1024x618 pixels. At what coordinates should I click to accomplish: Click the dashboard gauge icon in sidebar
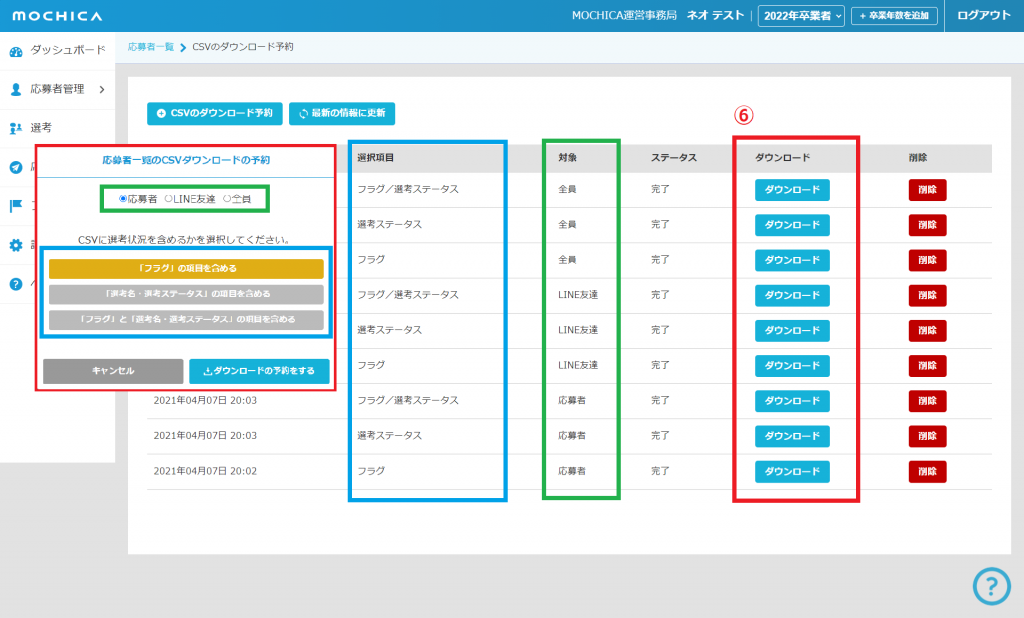click(x=16, y=51)
